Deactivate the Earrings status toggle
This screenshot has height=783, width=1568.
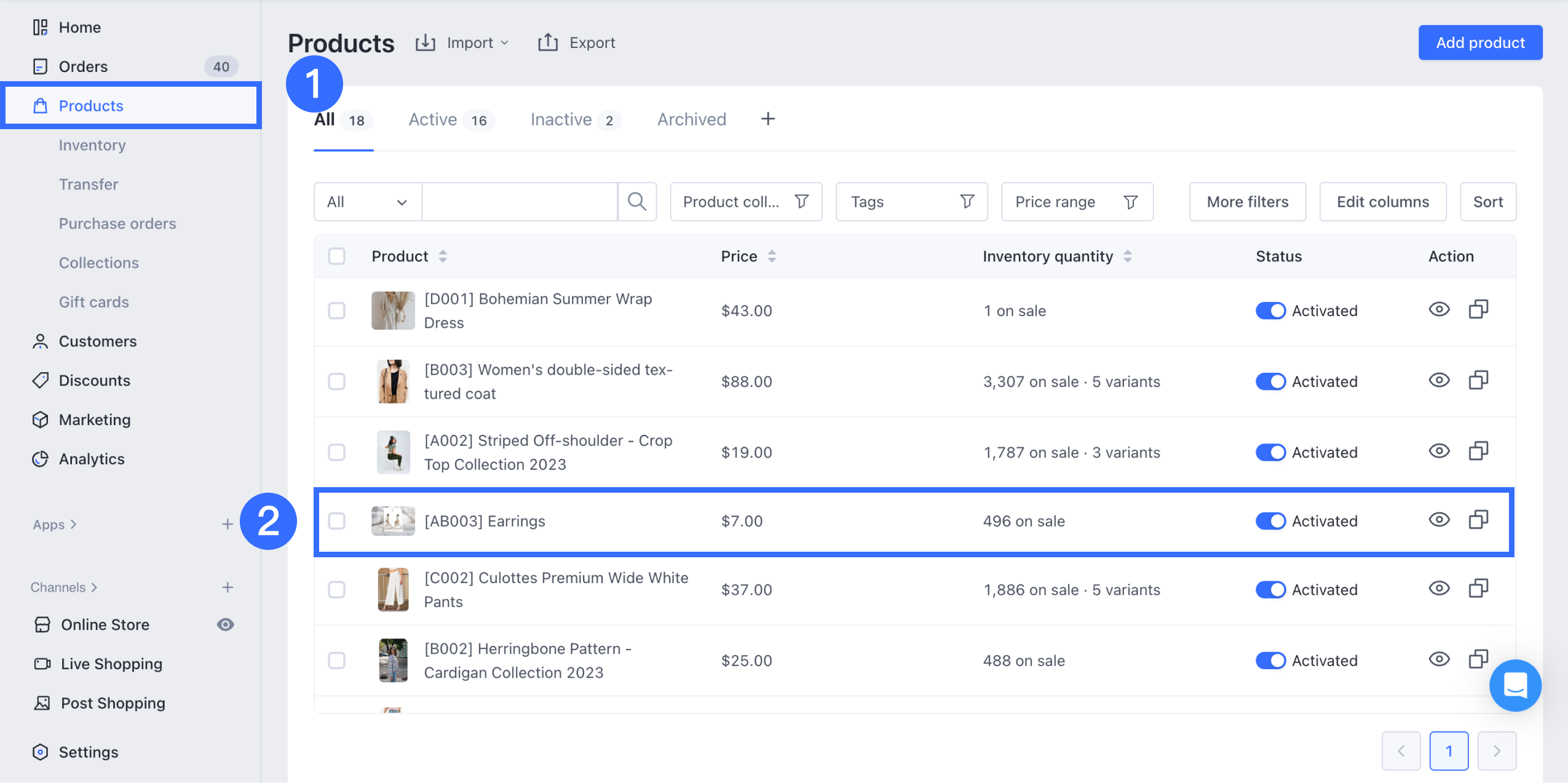click(1270, 521)
